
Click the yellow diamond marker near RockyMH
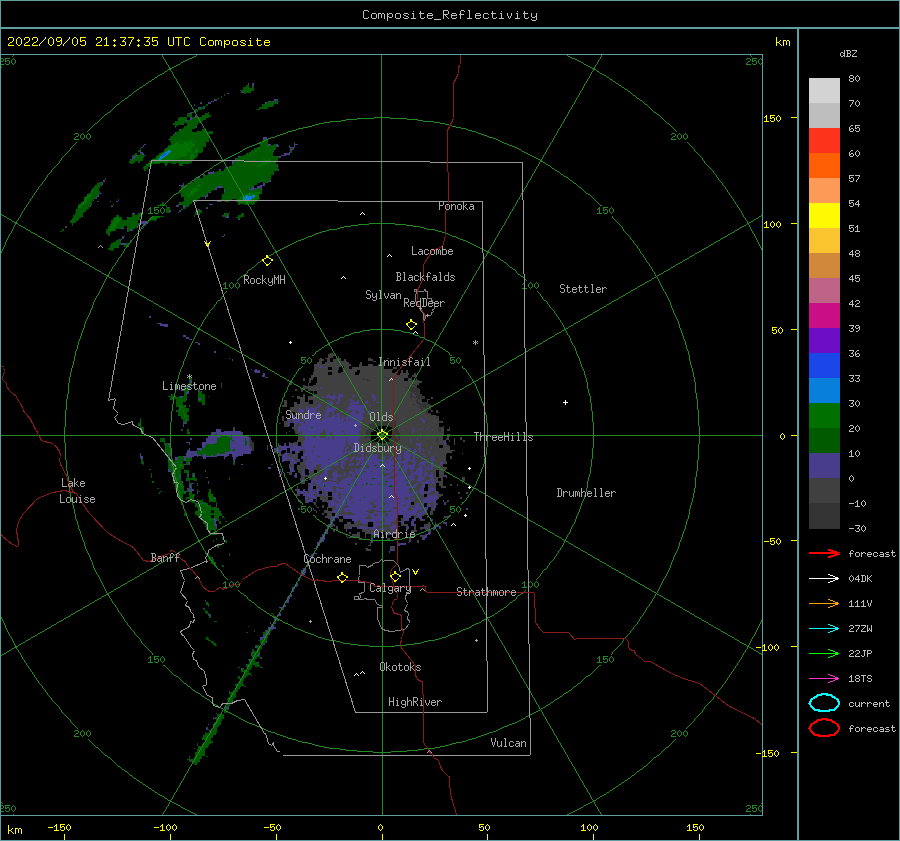267,261
